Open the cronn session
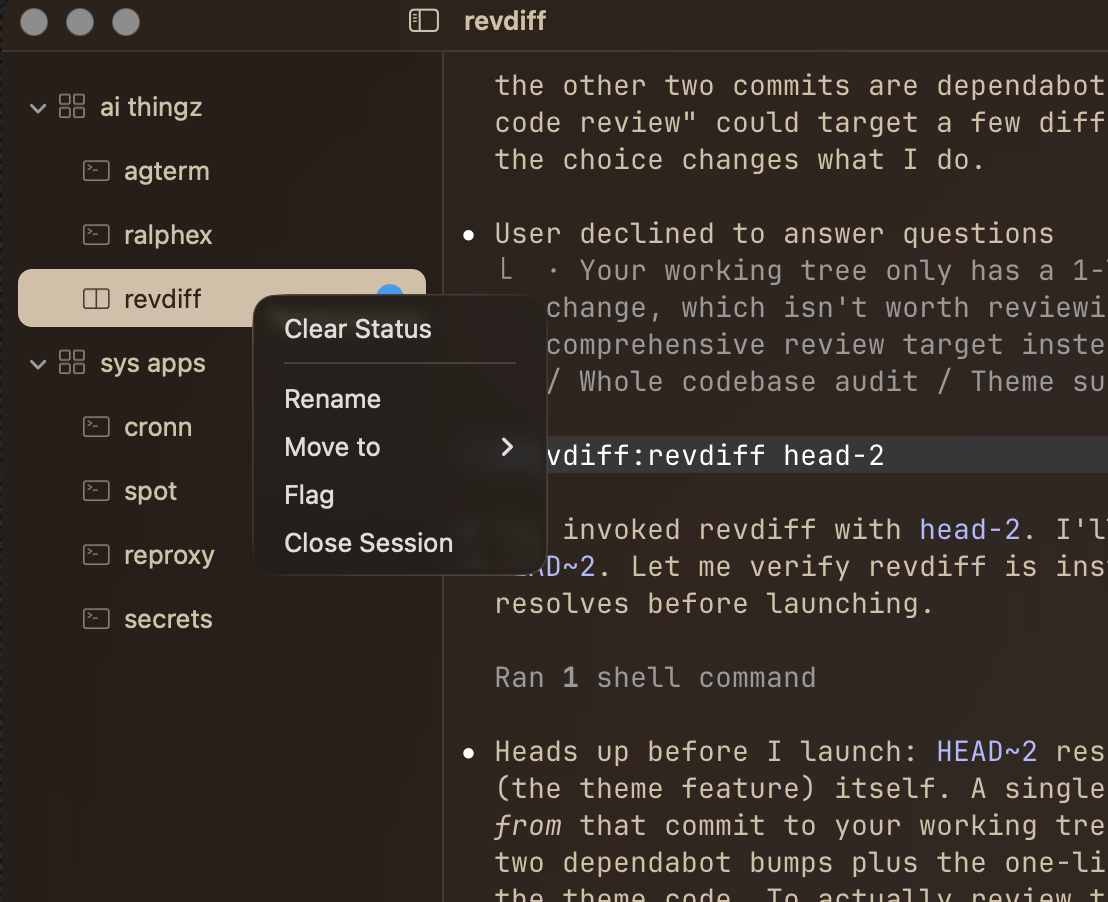Screen dimensions: 1108x902 pos(158,427)
